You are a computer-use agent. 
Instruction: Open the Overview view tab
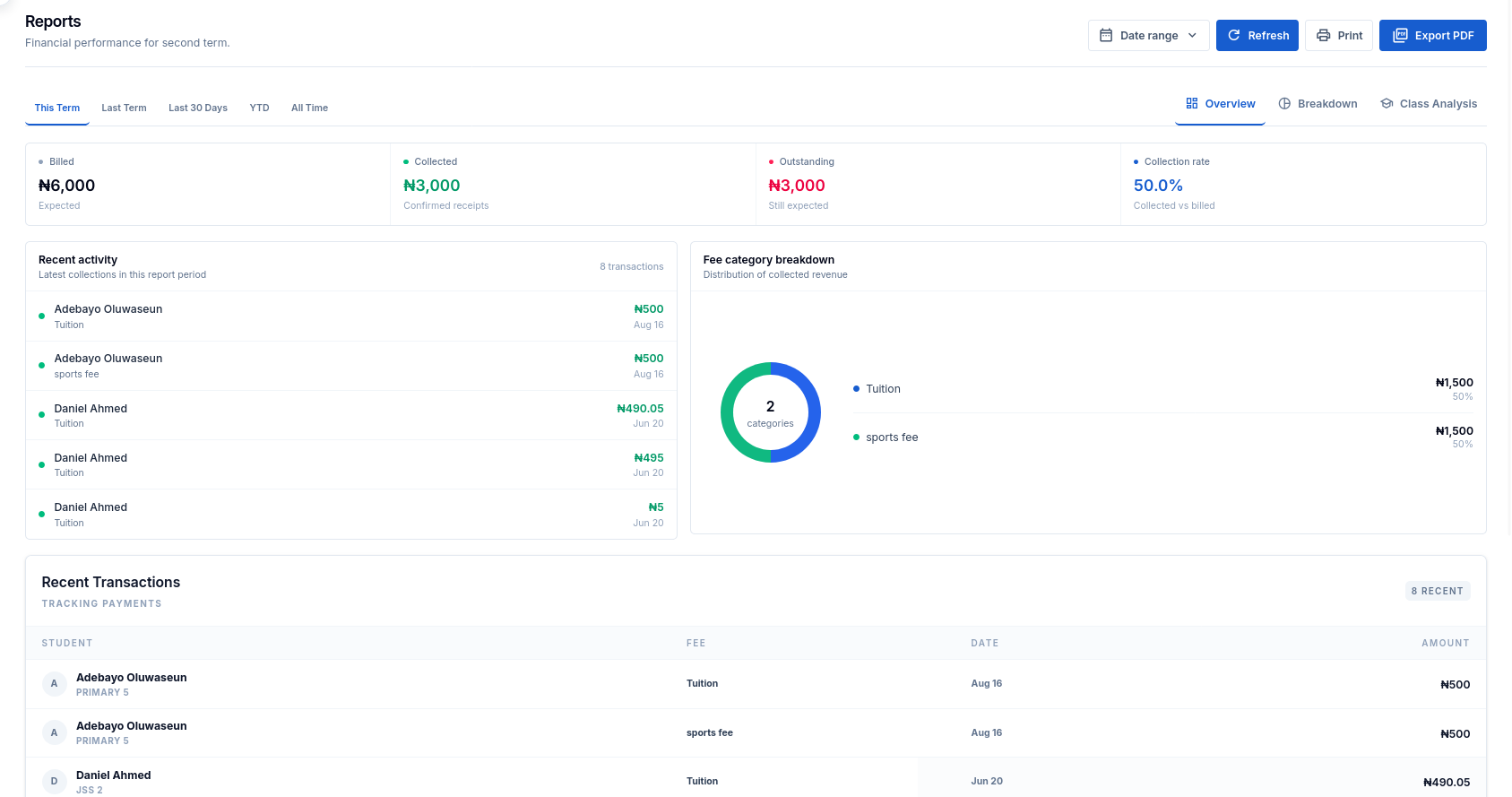(1220, 104)
